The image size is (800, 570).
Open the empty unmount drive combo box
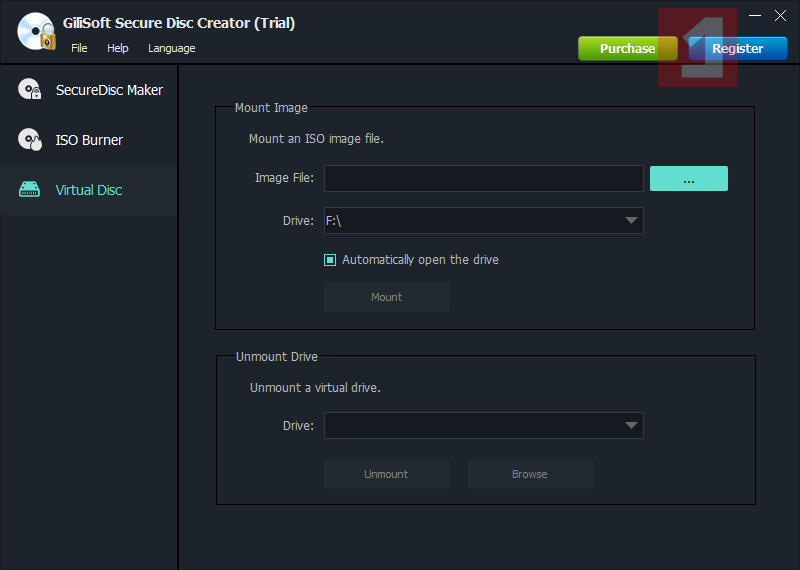(484, 426)
